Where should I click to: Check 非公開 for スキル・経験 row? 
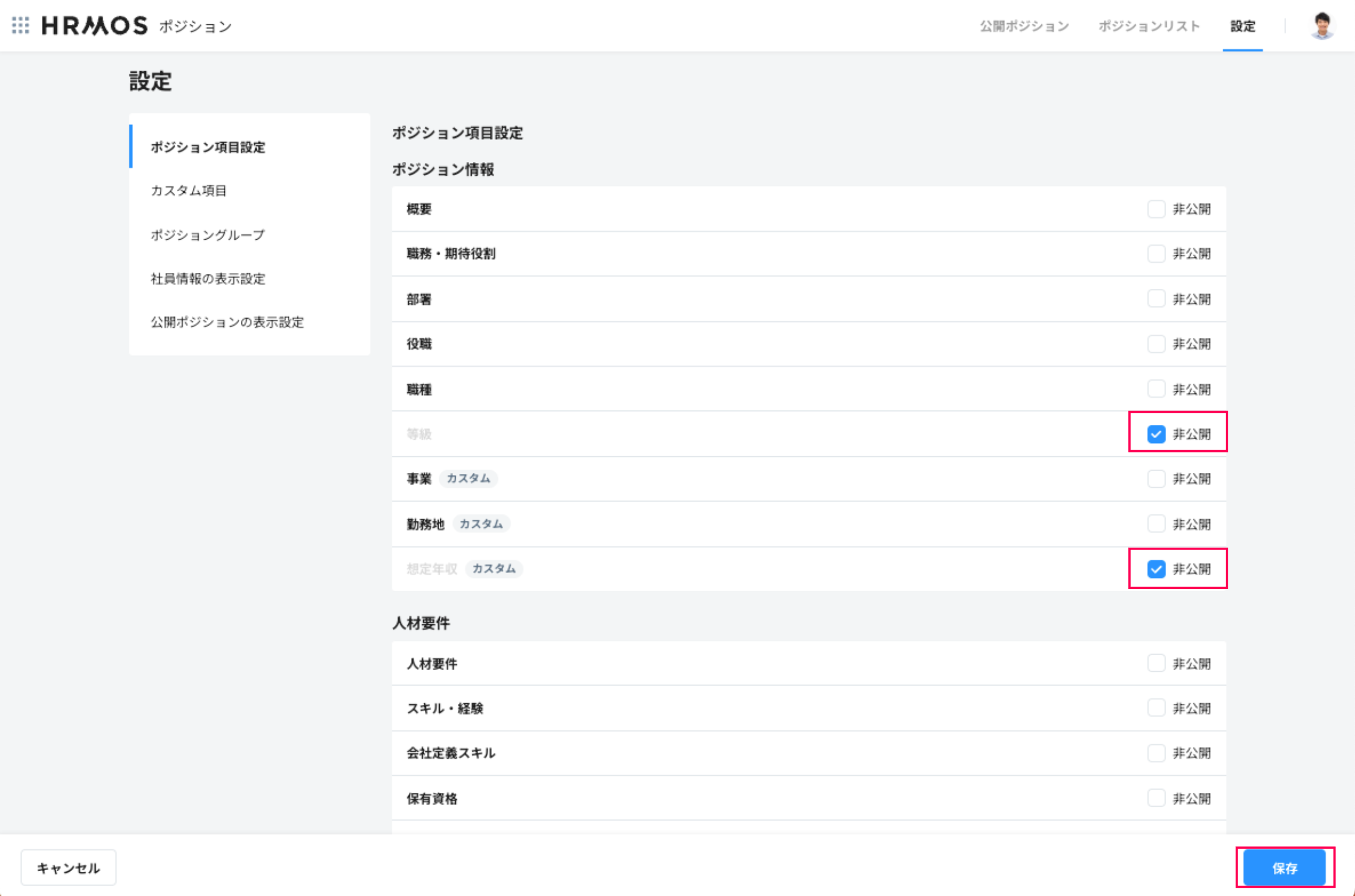[x=1156, y=708]
